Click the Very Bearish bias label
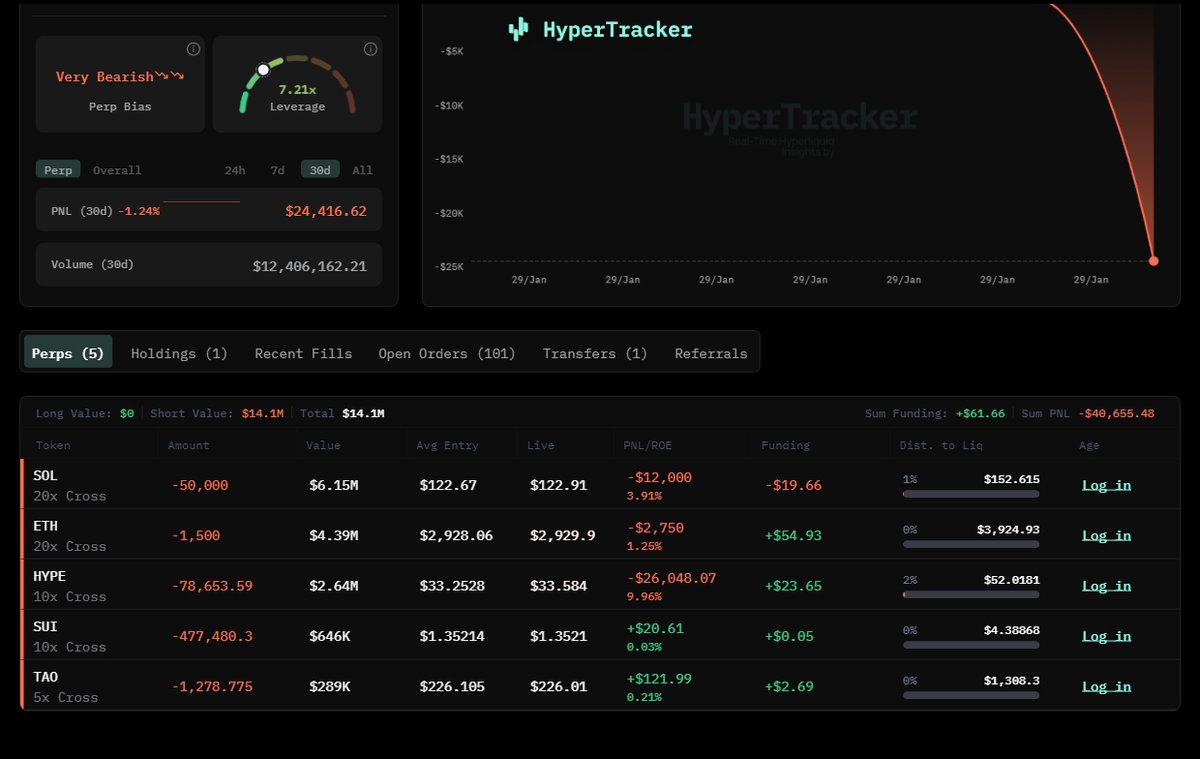 point(105,77)
